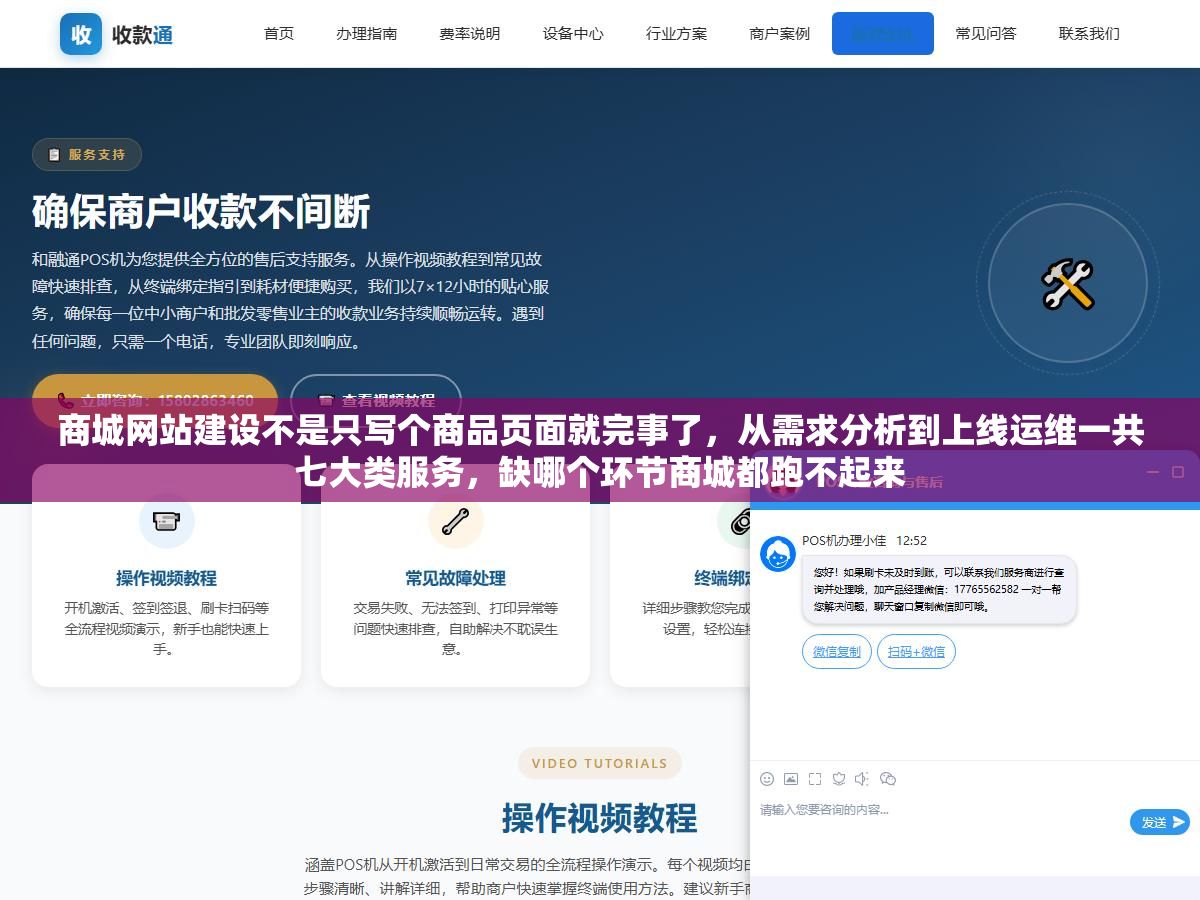Click the rate service icon in chat

pyautogui.click(x=839, y=778)
